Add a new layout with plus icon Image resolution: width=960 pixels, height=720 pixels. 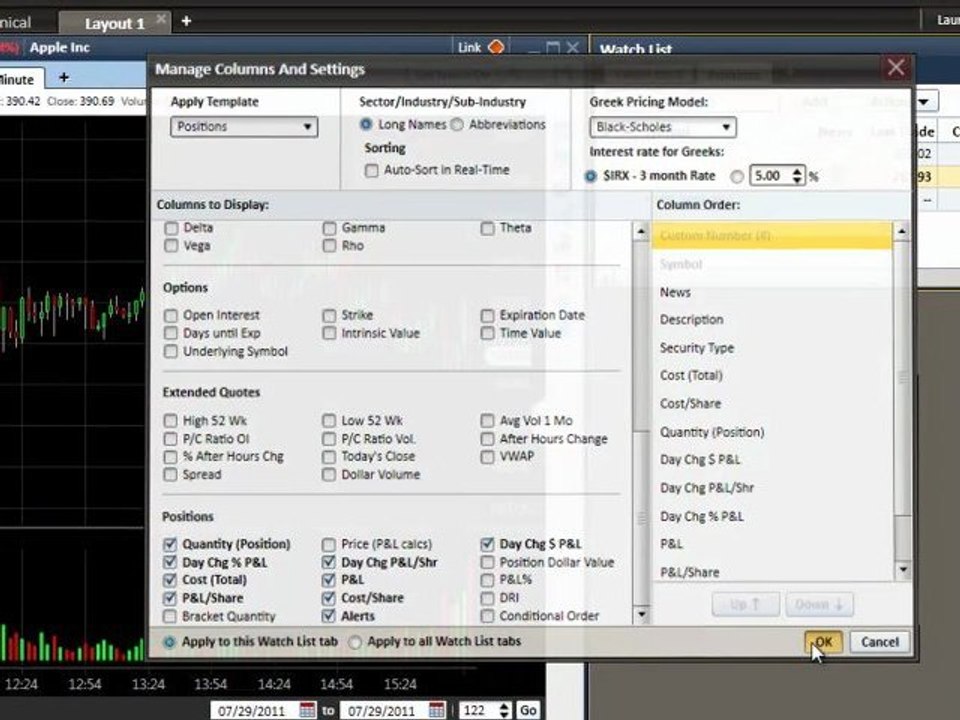click(x=186, y=21)
